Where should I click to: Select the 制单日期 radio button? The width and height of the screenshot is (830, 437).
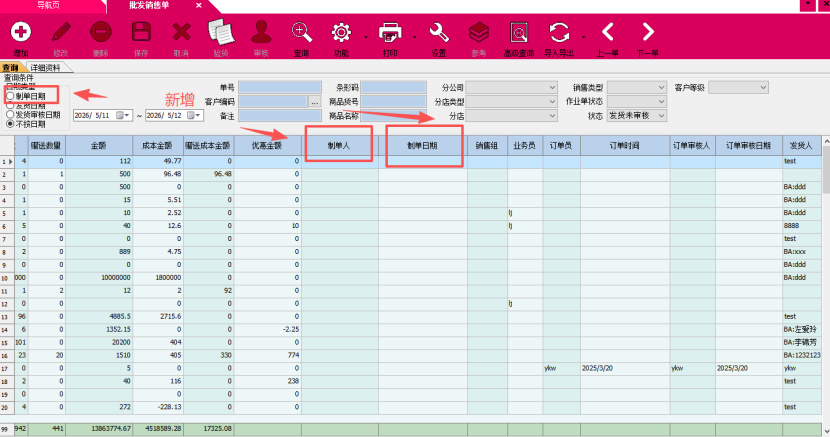[10, 96]
